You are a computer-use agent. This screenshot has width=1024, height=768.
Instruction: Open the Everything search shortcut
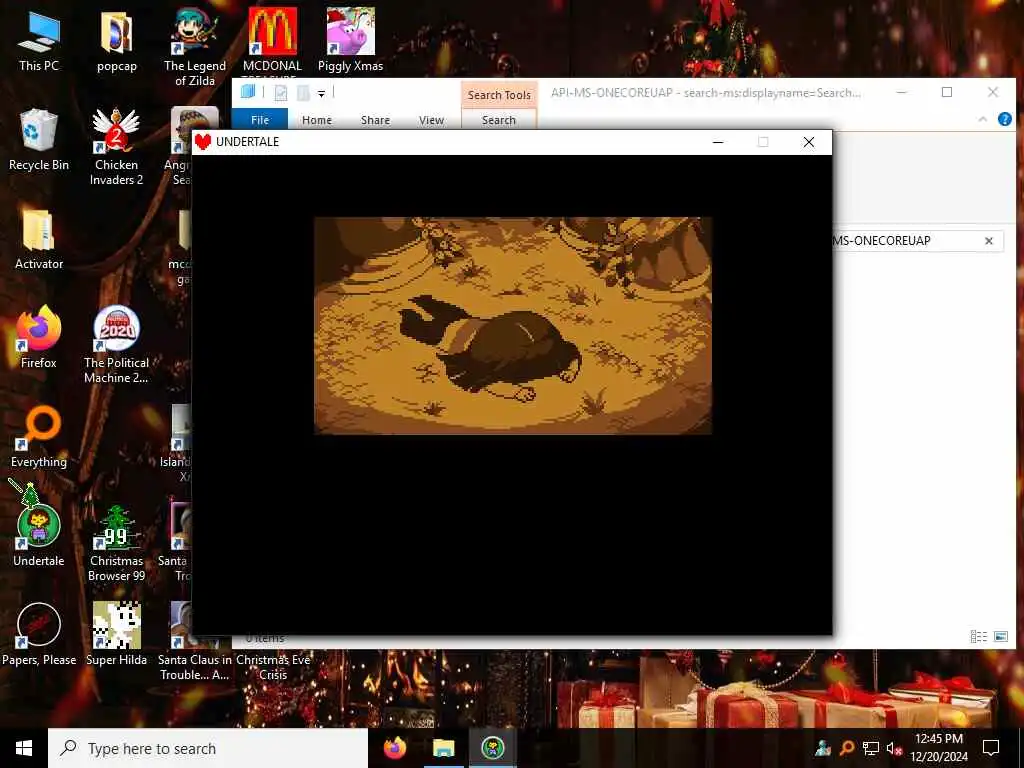pyautogui.click(x=39, y=438)
